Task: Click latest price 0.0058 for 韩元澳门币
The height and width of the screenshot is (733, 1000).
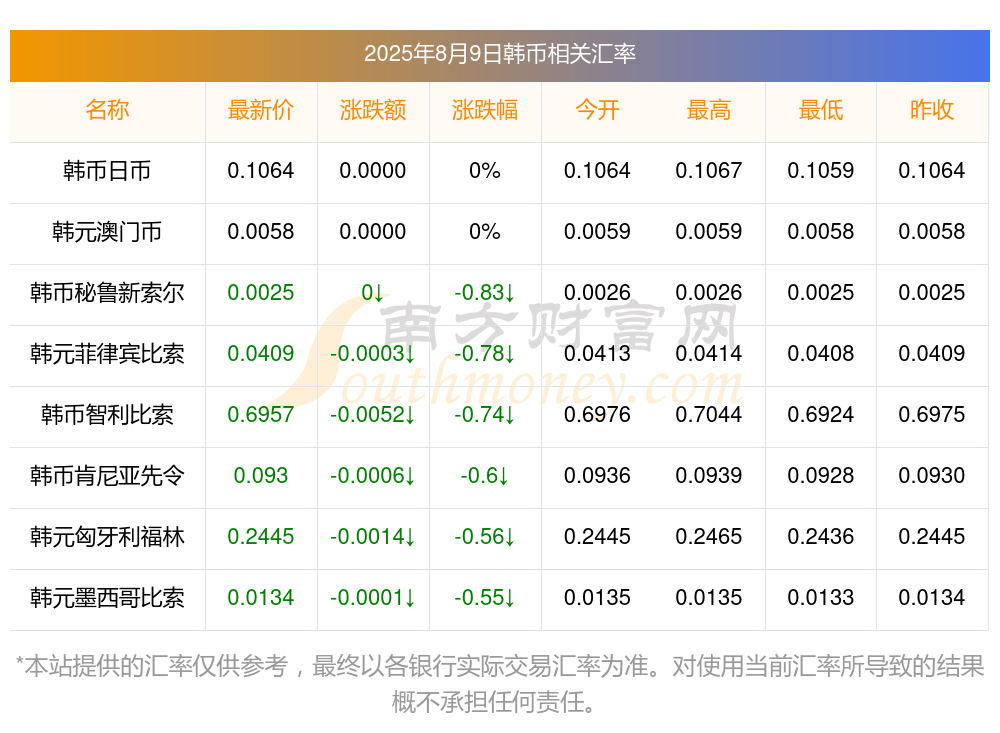Action: pyautogui.click(x=261, y=232)
